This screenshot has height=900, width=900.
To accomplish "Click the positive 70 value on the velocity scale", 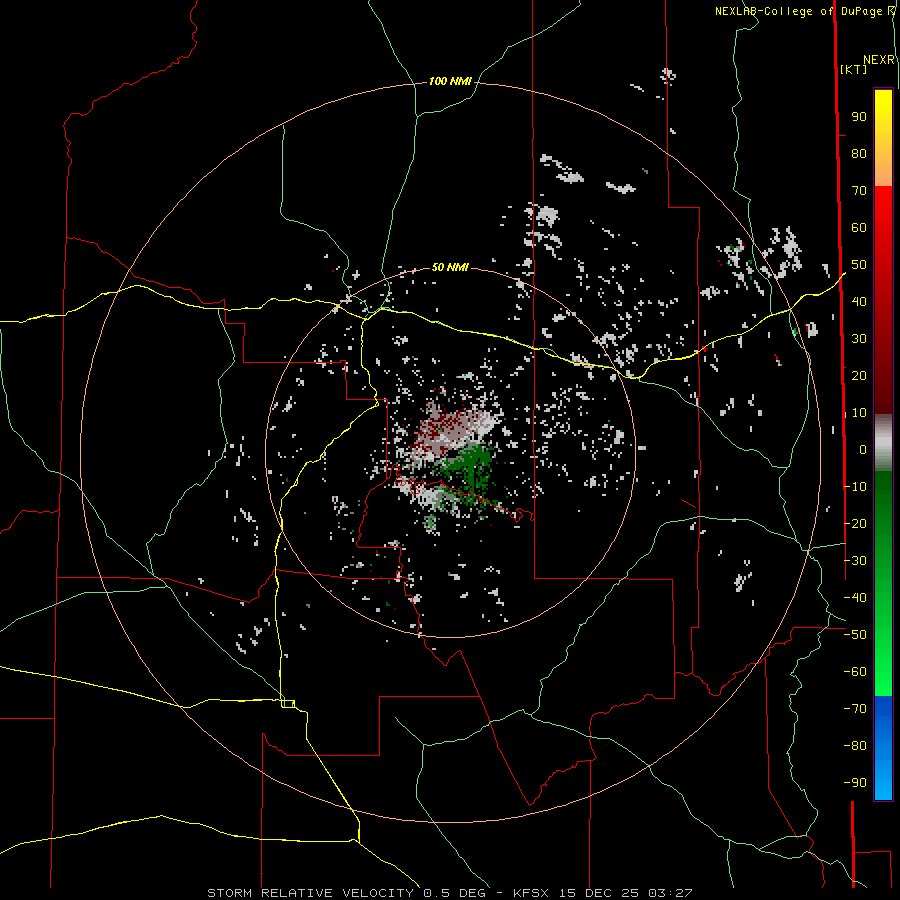I will coord(859,191).
